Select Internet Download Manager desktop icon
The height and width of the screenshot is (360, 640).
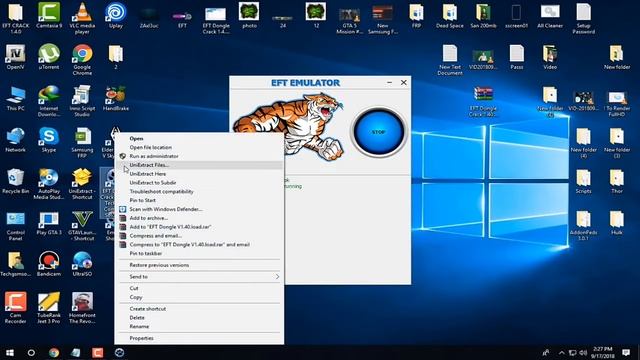[49, 101]
